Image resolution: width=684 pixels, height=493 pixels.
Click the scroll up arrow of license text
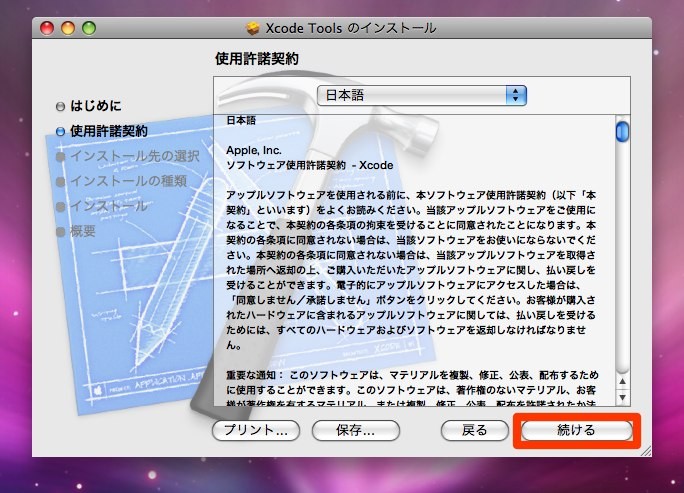[x=622, y=381]
